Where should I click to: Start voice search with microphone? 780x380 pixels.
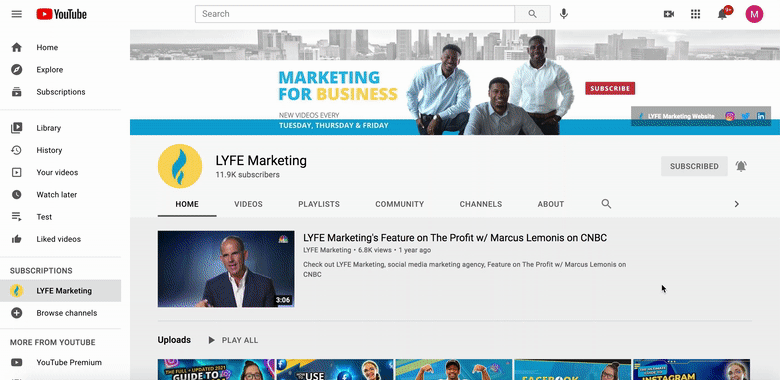pyautogui.click(x=564, y=14)
